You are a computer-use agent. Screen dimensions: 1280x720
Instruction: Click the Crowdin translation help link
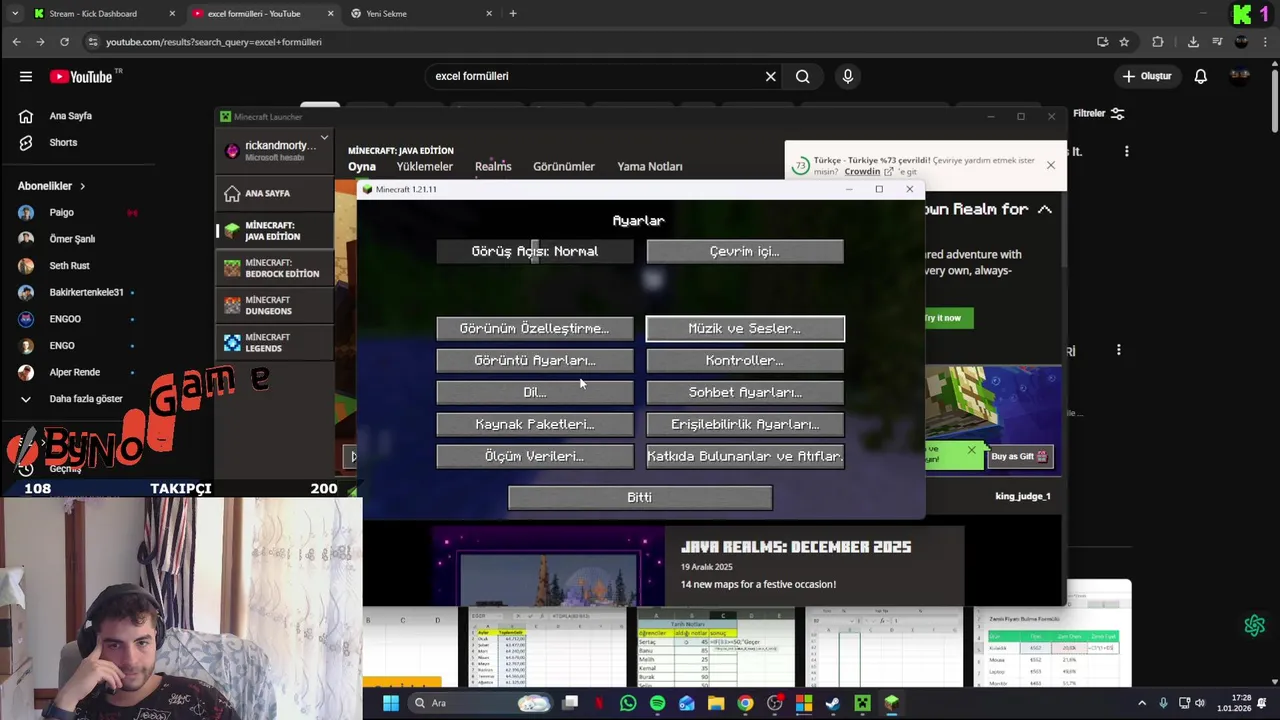click(868, 172)
